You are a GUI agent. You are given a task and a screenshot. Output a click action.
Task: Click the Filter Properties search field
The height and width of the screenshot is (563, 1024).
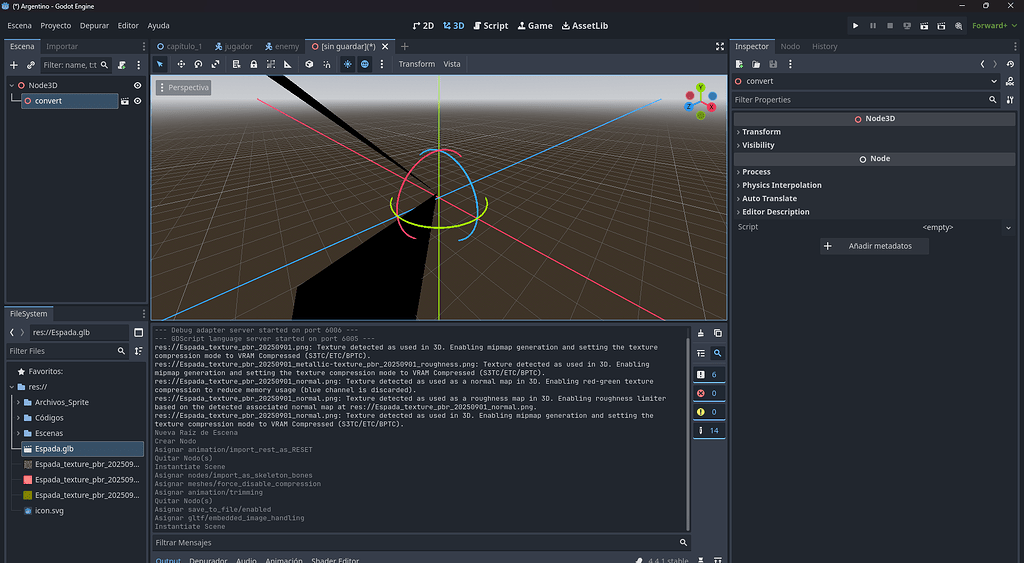click(866, 100)
